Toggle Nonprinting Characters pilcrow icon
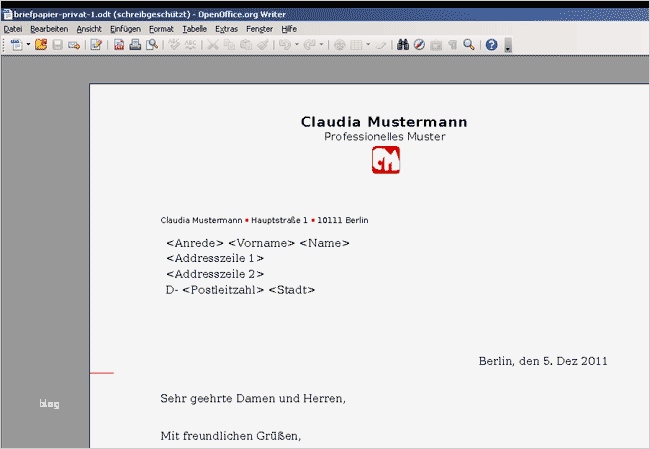The height and width of the screenshot is (449, 650). [x=453, y=44]
